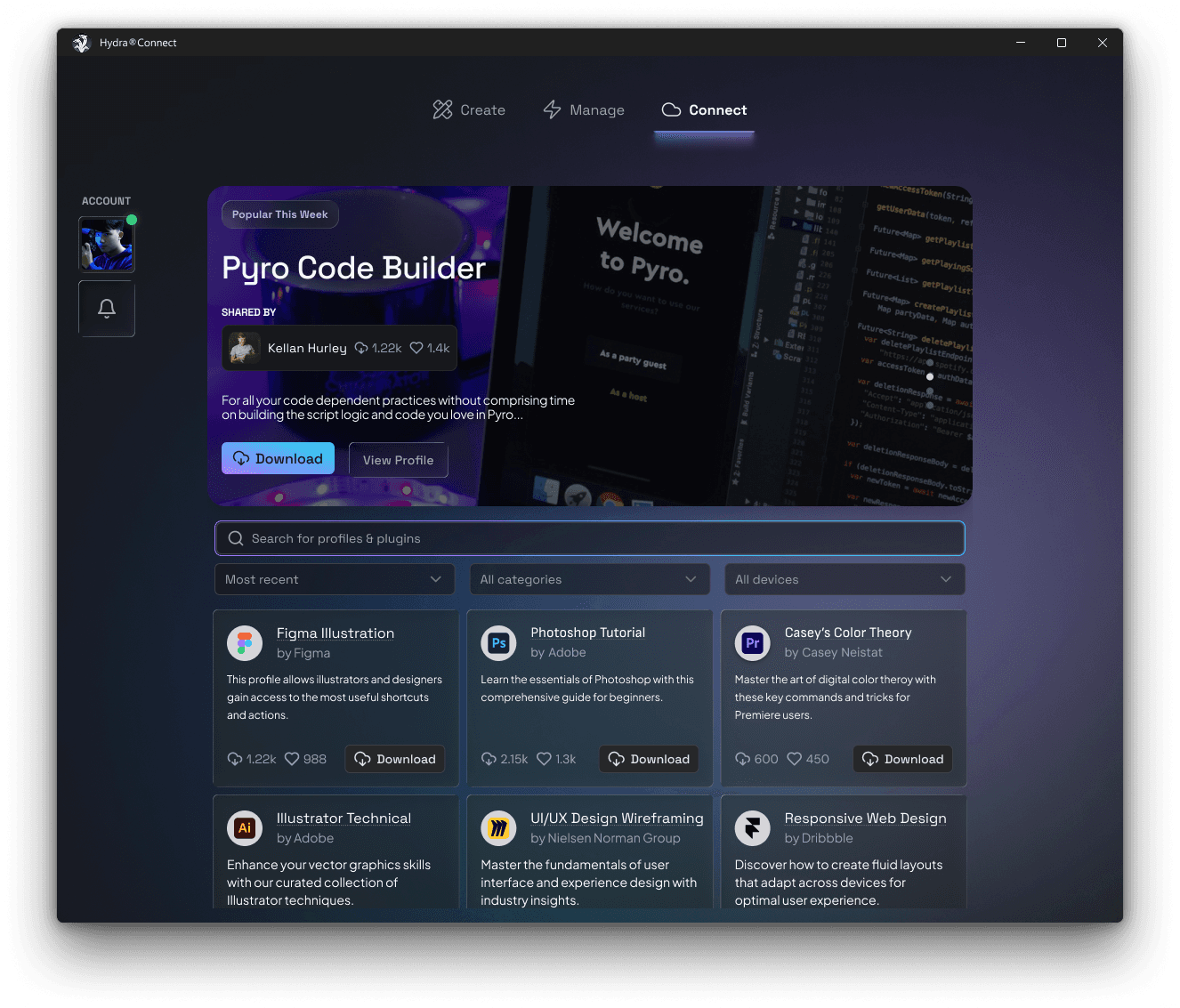This screenshot has width=1180, height=1008.
Task: Open the All devices dropdown
Action: pyautogui.click(x=845, y=579)
